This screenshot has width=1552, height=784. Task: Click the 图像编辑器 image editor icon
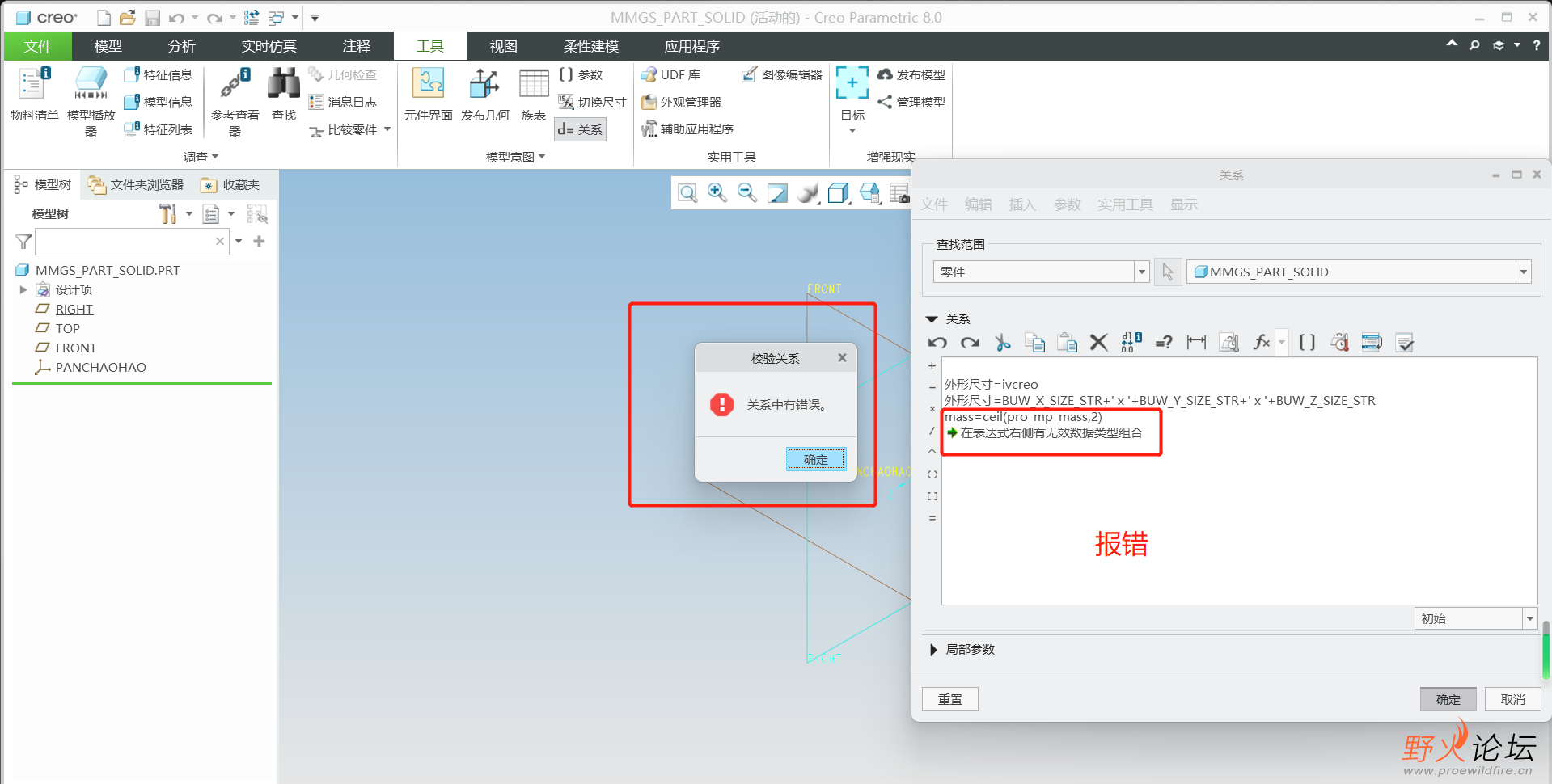[x=781, y=74]
